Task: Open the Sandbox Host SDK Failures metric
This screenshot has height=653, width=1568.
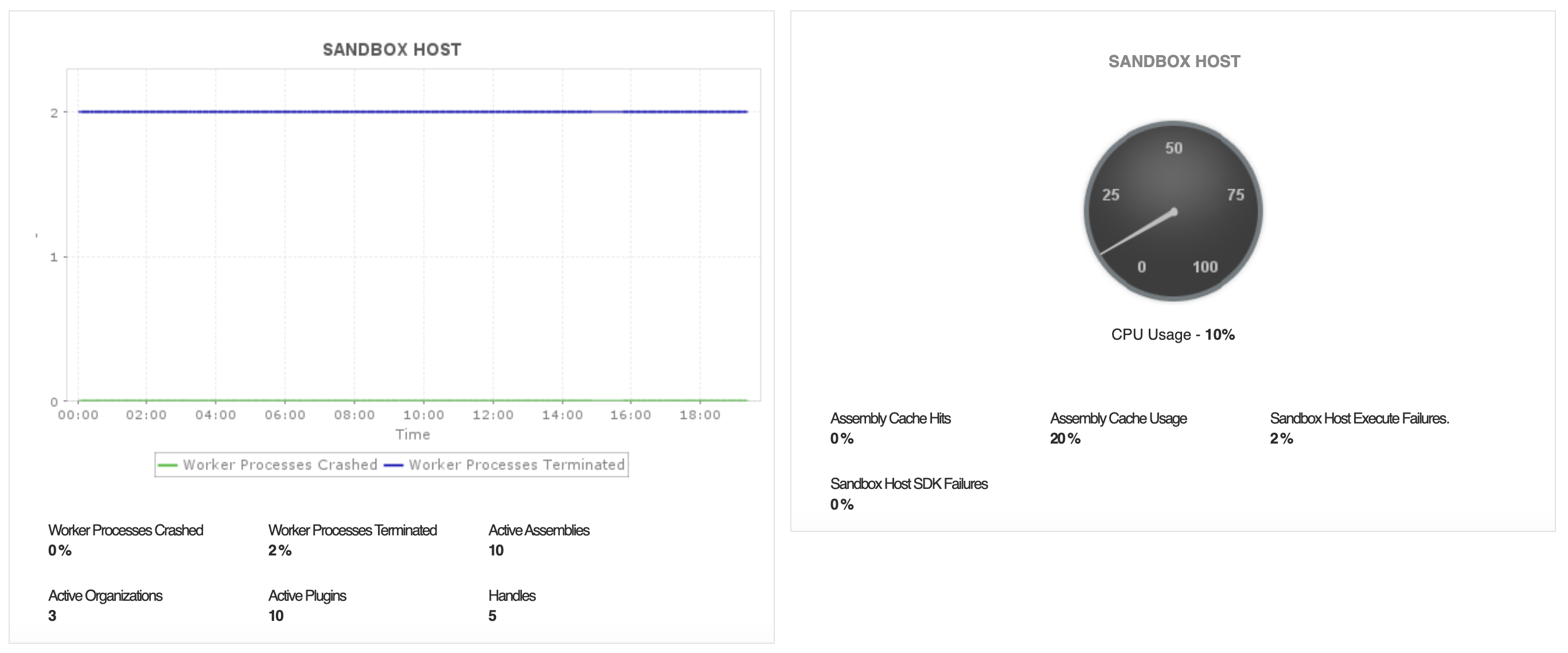Action: 909,484
